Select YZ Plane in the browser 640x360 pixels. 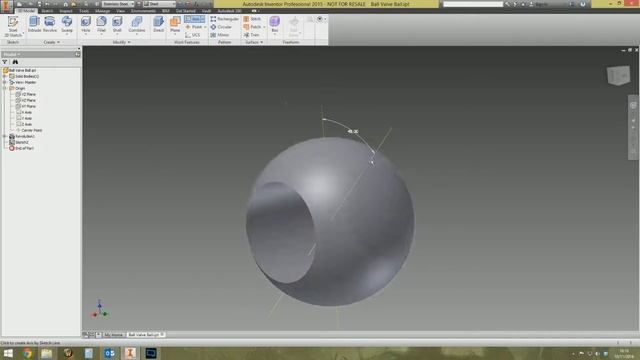[26, 94]
